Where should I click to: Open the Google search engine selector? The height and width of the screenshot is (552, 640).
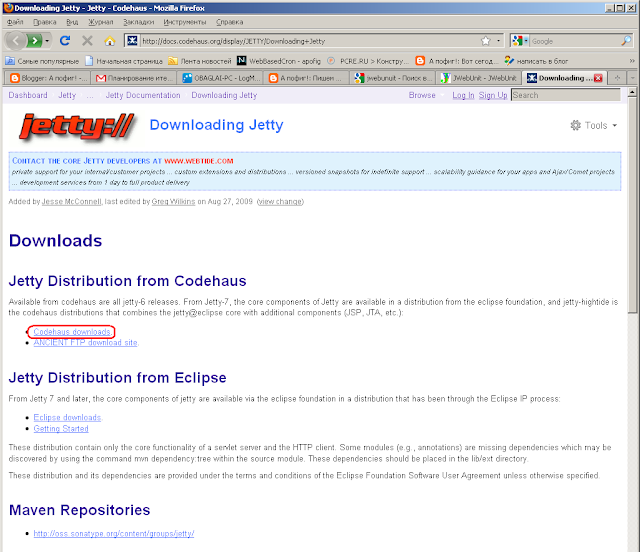[520, 41]
